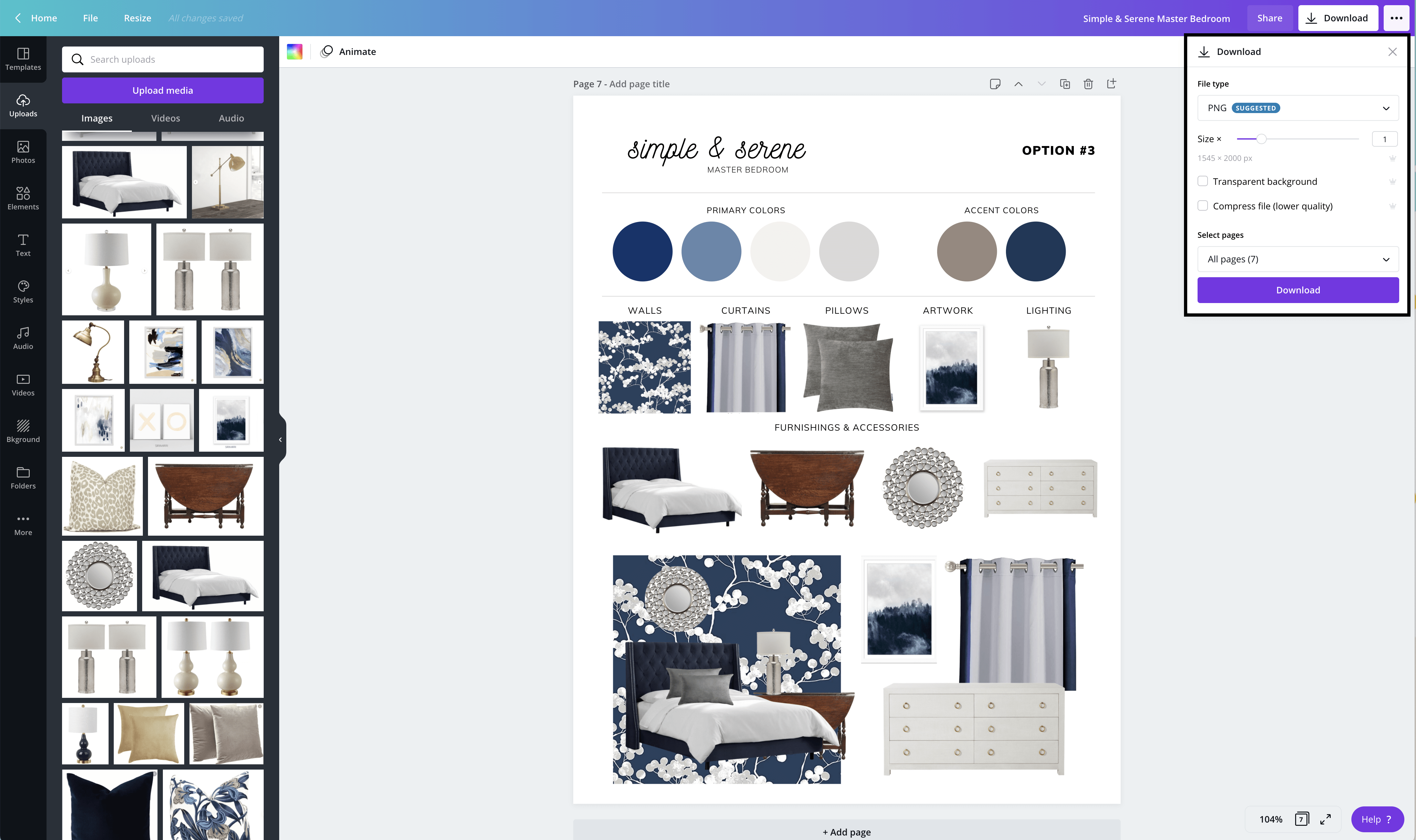Viewport: 1416px width, 840px height.
Task: Click the Bkground sidebar icon
Action: click(x=23, y=431)
